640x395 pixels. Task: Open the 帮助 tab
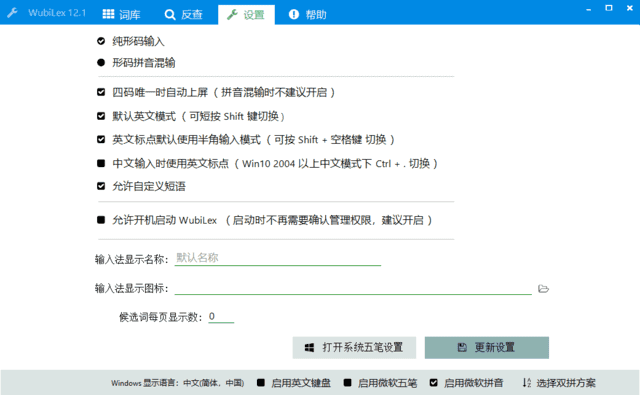coord(307,14)
